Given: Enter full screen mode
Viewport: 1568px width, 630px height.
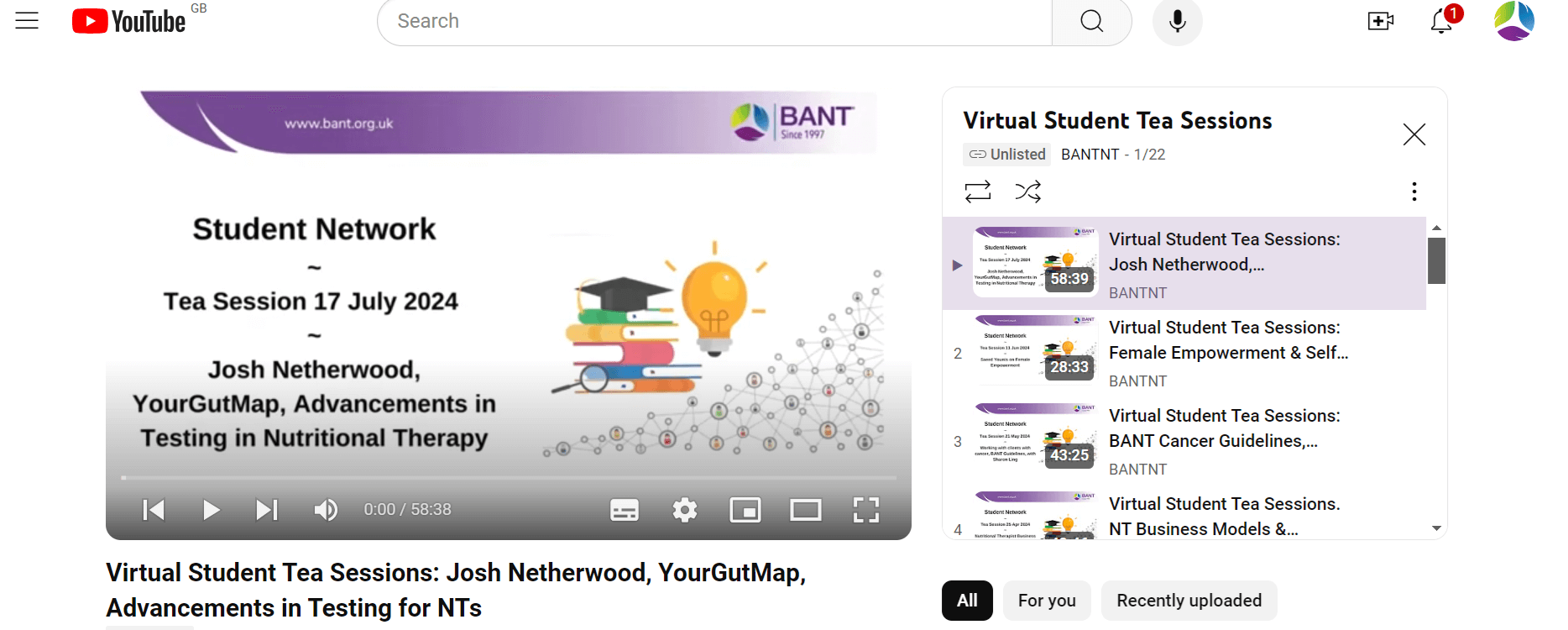Looking at the screenshot, I should (866, 510).
